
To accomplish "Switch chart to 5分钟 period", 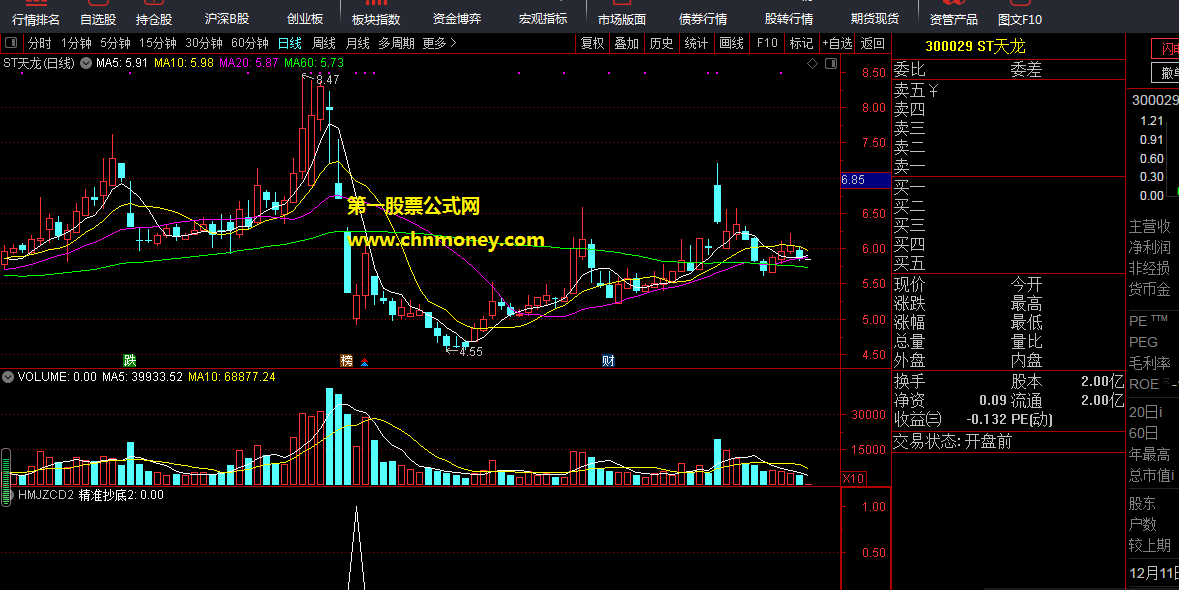I will [x=115, y=44].
